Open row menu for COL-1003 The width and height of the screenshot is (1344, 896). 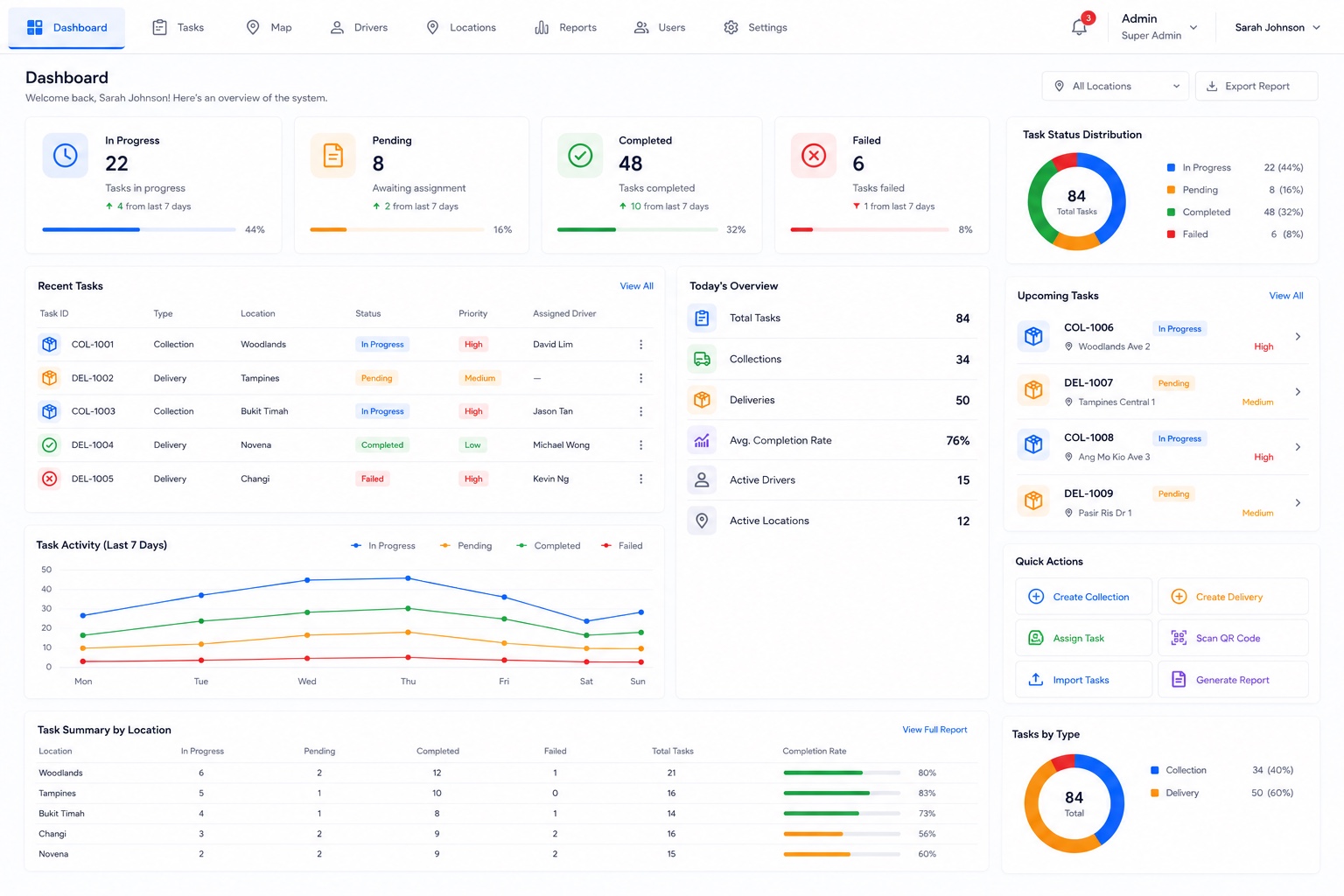click(640, 411)
